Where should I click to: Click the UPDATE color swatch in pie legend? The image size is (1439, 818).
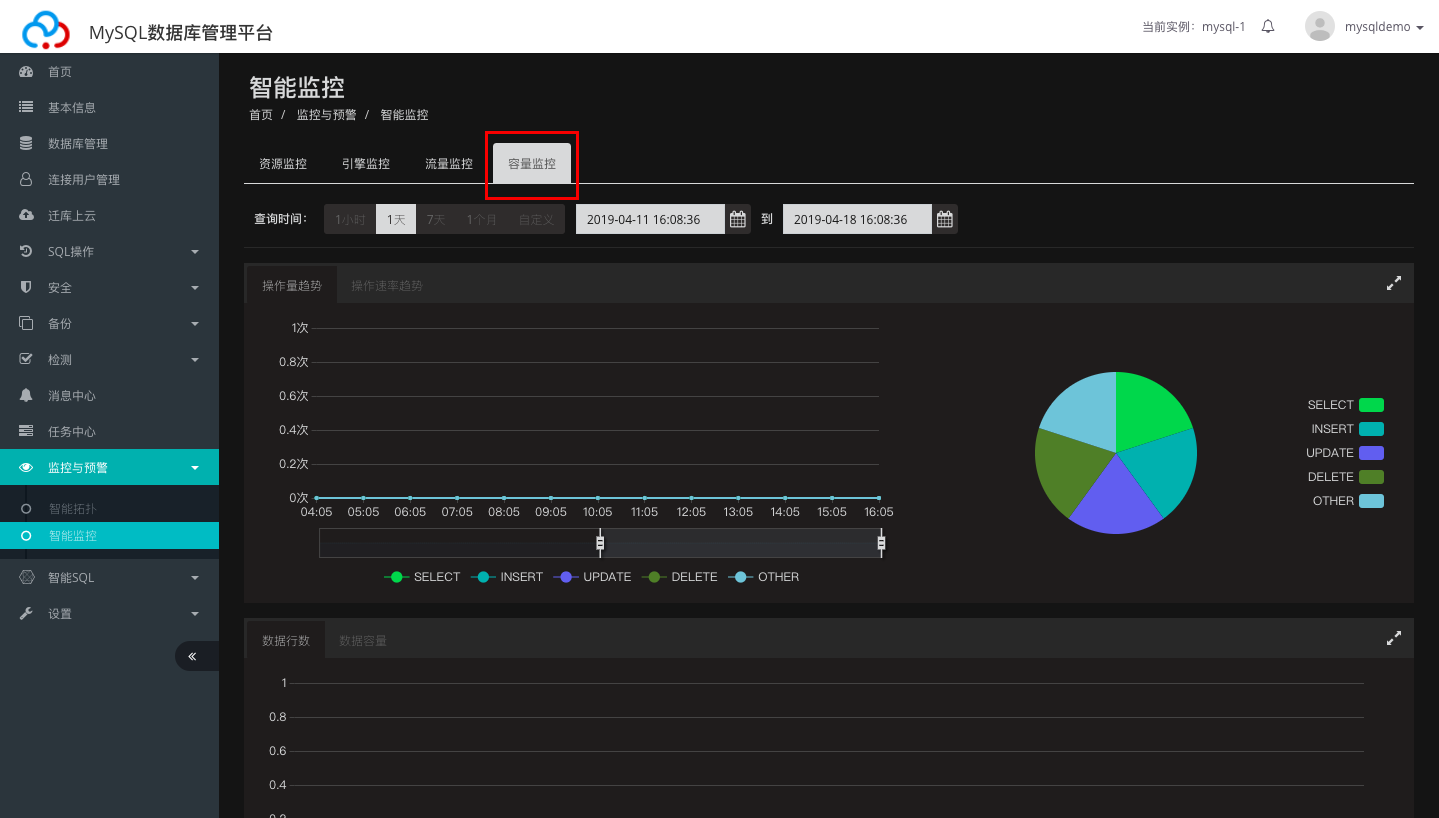(x=1371, y=453)
